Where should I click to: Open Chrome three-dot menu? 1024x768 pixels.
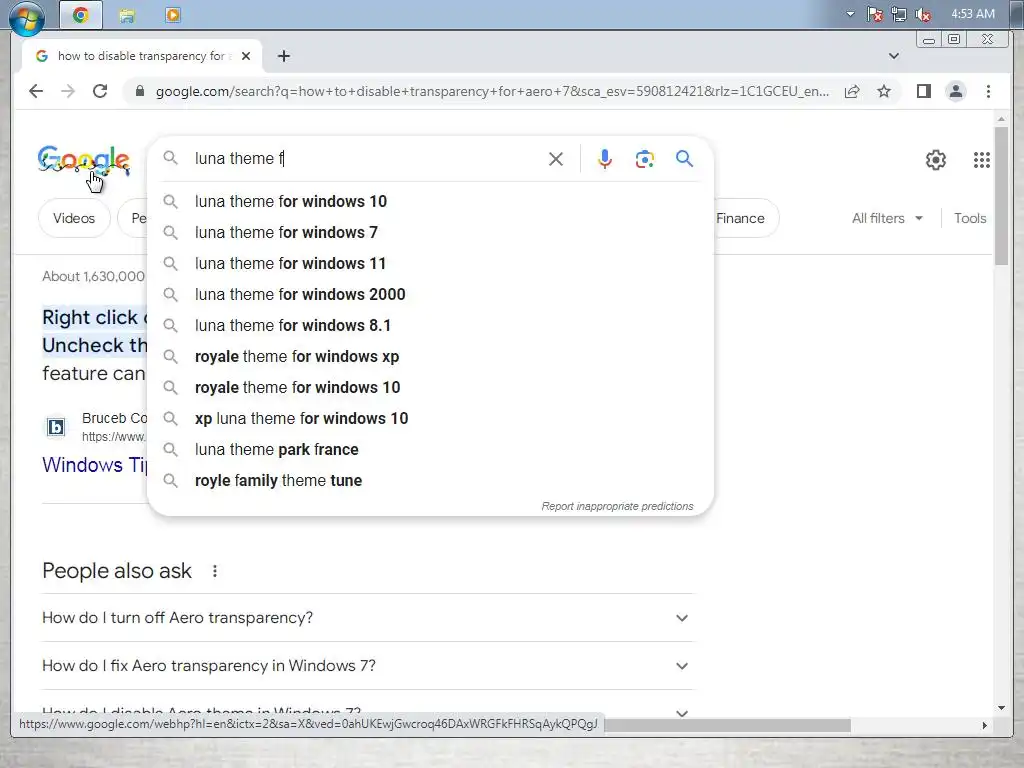click(988, 91)
